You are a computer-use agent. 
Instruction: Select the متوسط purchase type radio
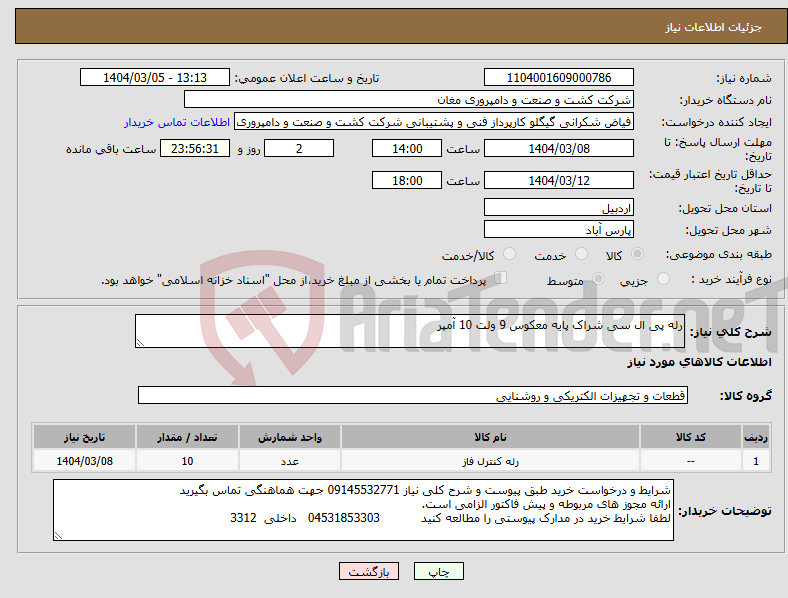click(x=599, y=278)
